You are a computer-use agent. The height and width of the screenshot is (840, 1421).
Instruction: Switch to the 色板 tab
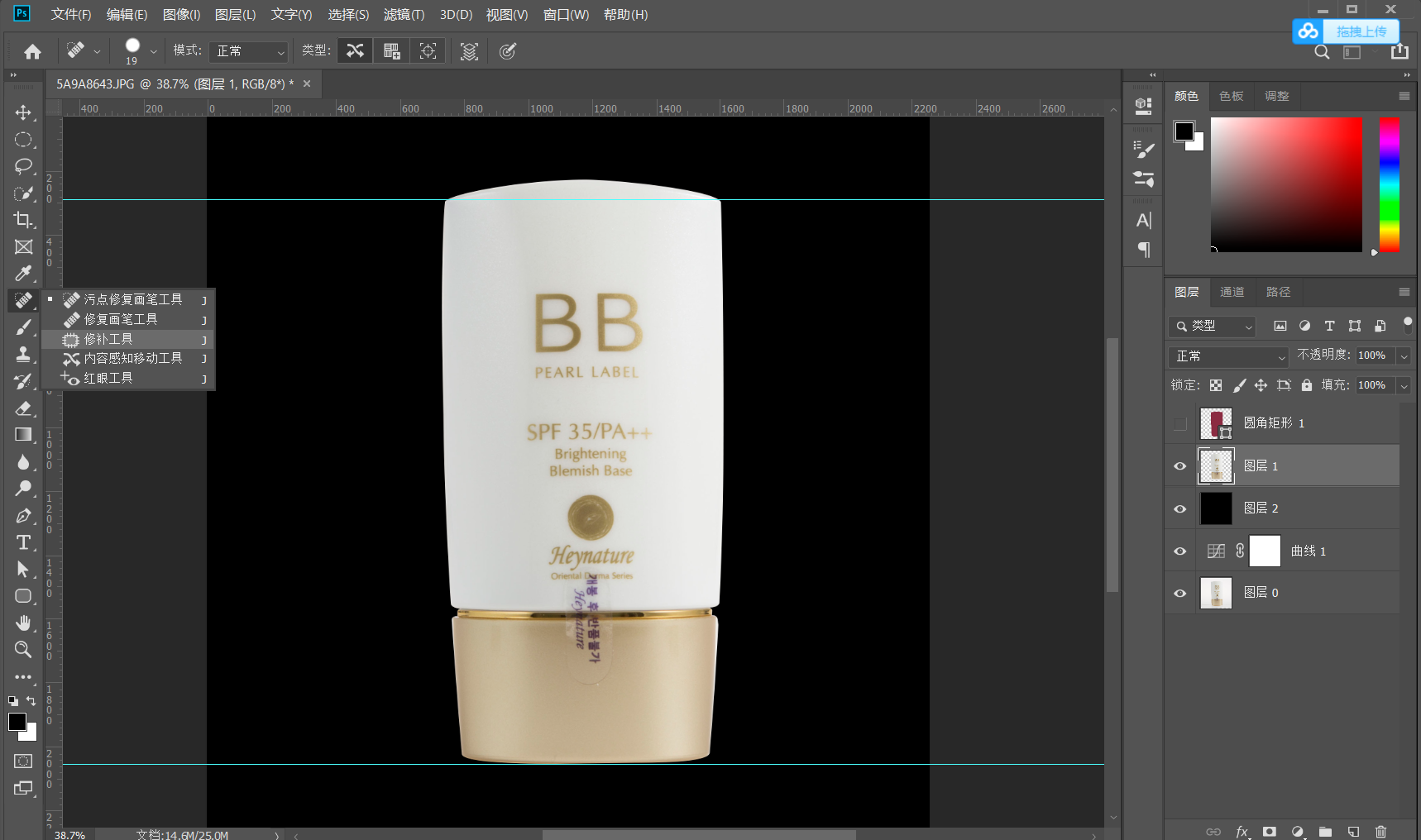pos(1232,96)
